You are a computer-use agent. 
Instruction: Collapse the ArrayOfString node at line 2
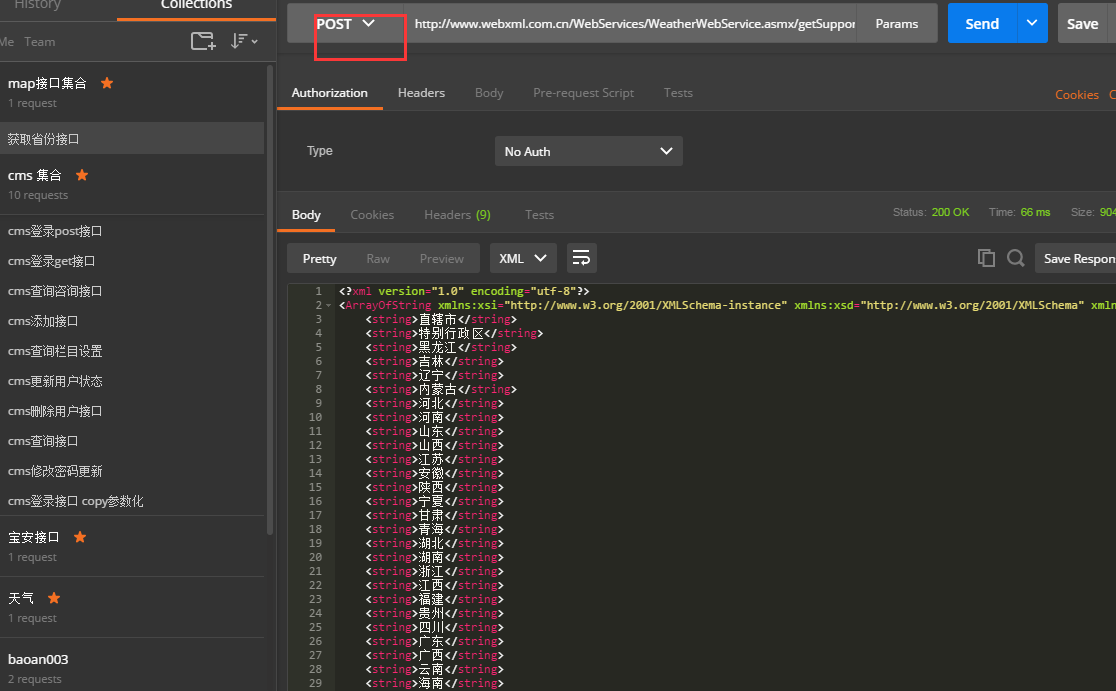point(328,305)
